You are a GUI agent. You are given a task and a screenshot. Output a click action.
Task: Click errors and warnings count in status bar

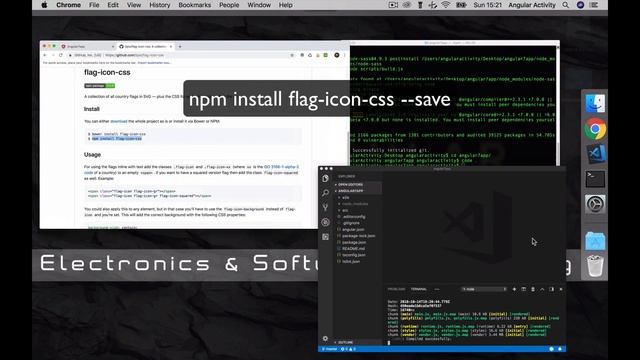348,349
